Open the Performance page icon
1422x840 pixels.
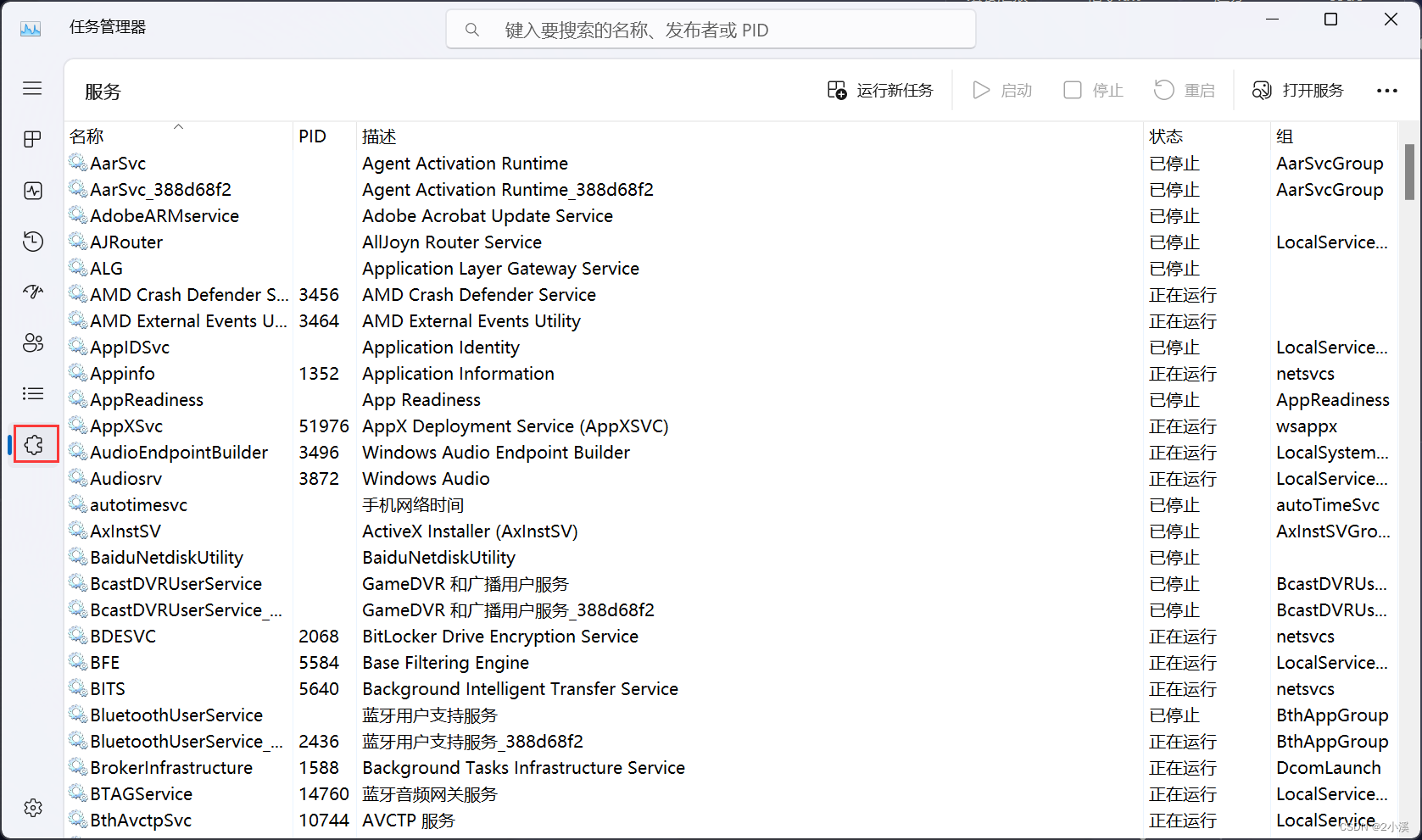(x=32, y=191)
